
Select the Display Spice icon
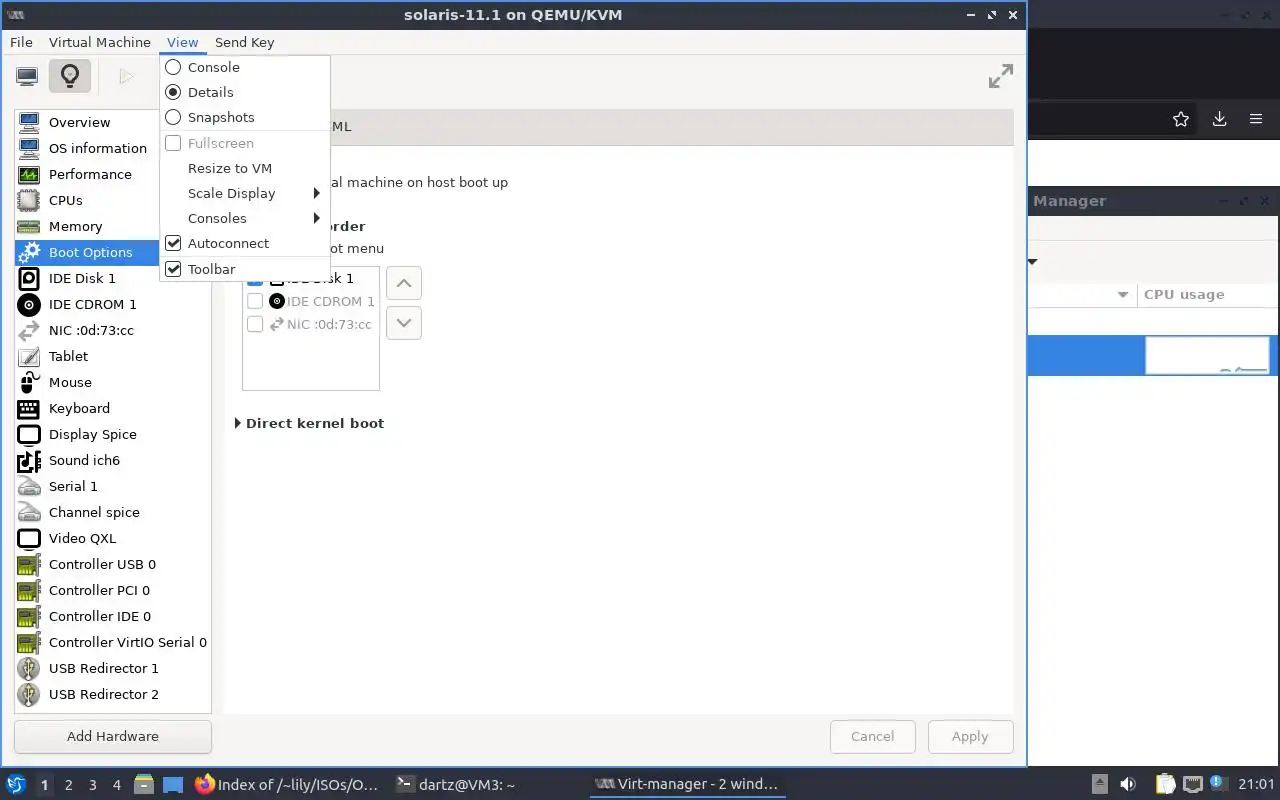(x=29, y=434)
